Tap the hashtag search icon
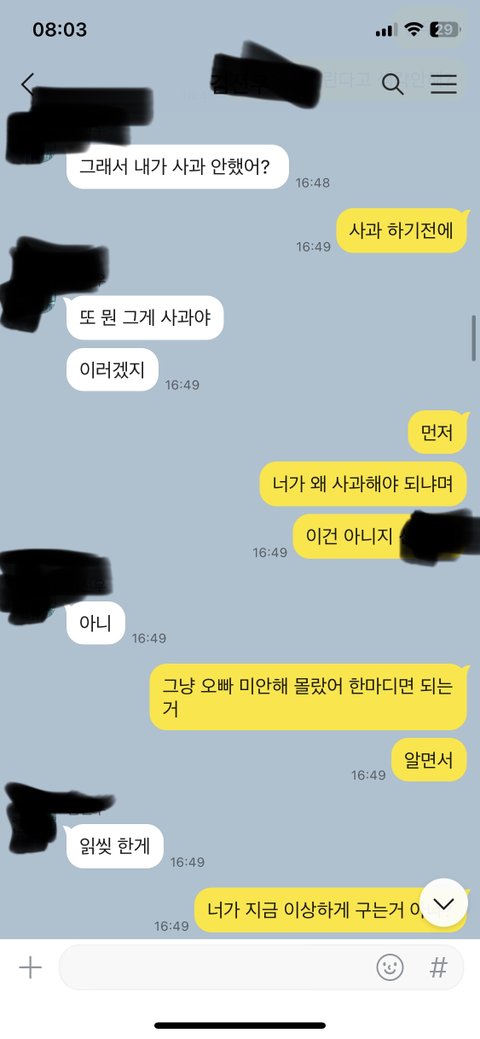 pos(438,967)
